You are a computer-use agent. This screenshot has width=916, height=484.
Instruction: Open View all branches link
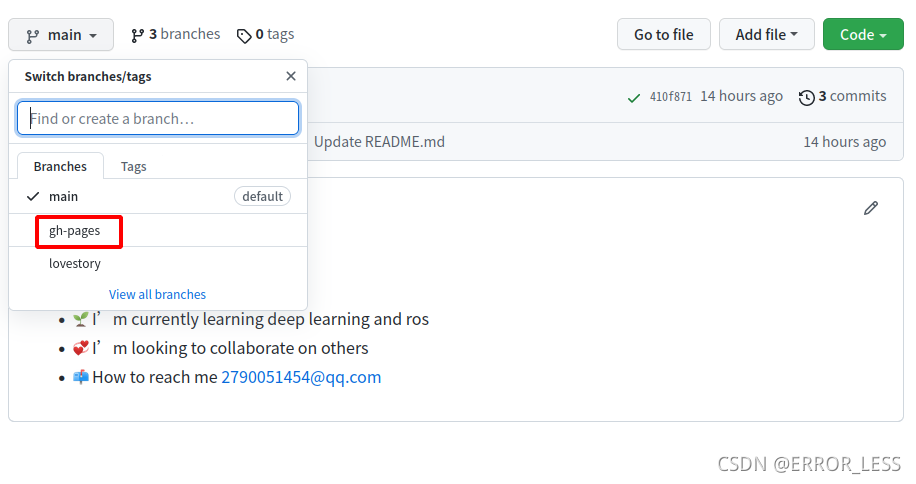pos(157,294)
